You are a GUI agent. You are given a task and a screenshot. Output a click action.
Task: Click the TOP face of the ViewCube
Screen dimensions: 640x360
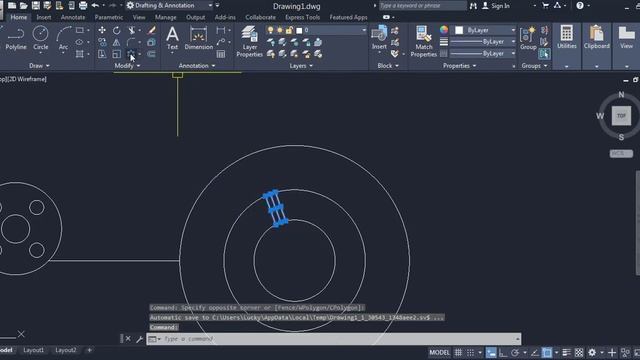pos(621,116)
